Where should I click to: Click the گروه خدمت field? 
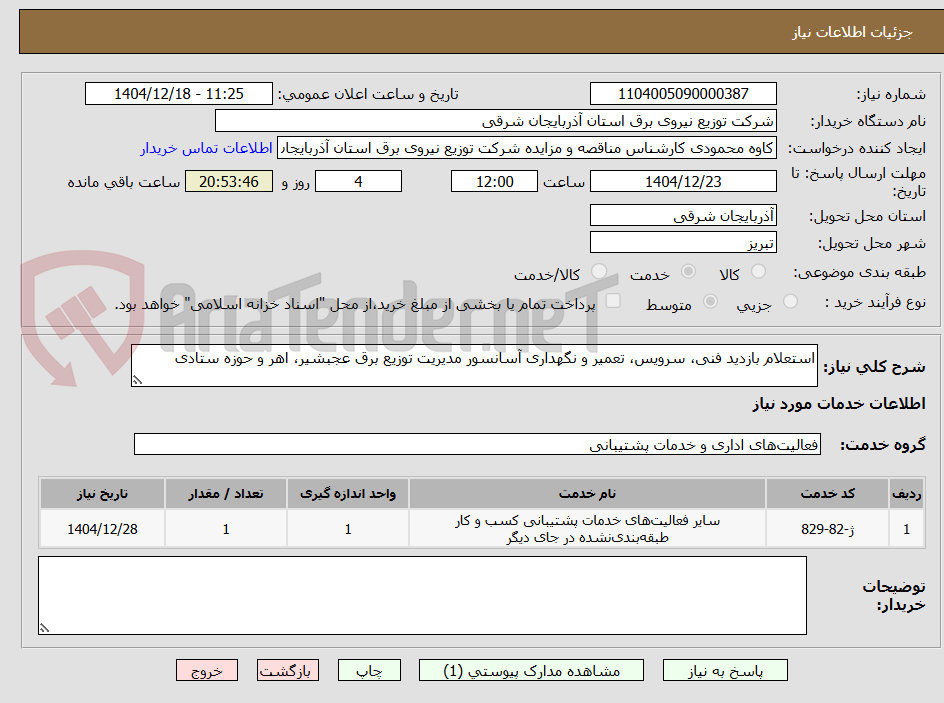point(477,444)
